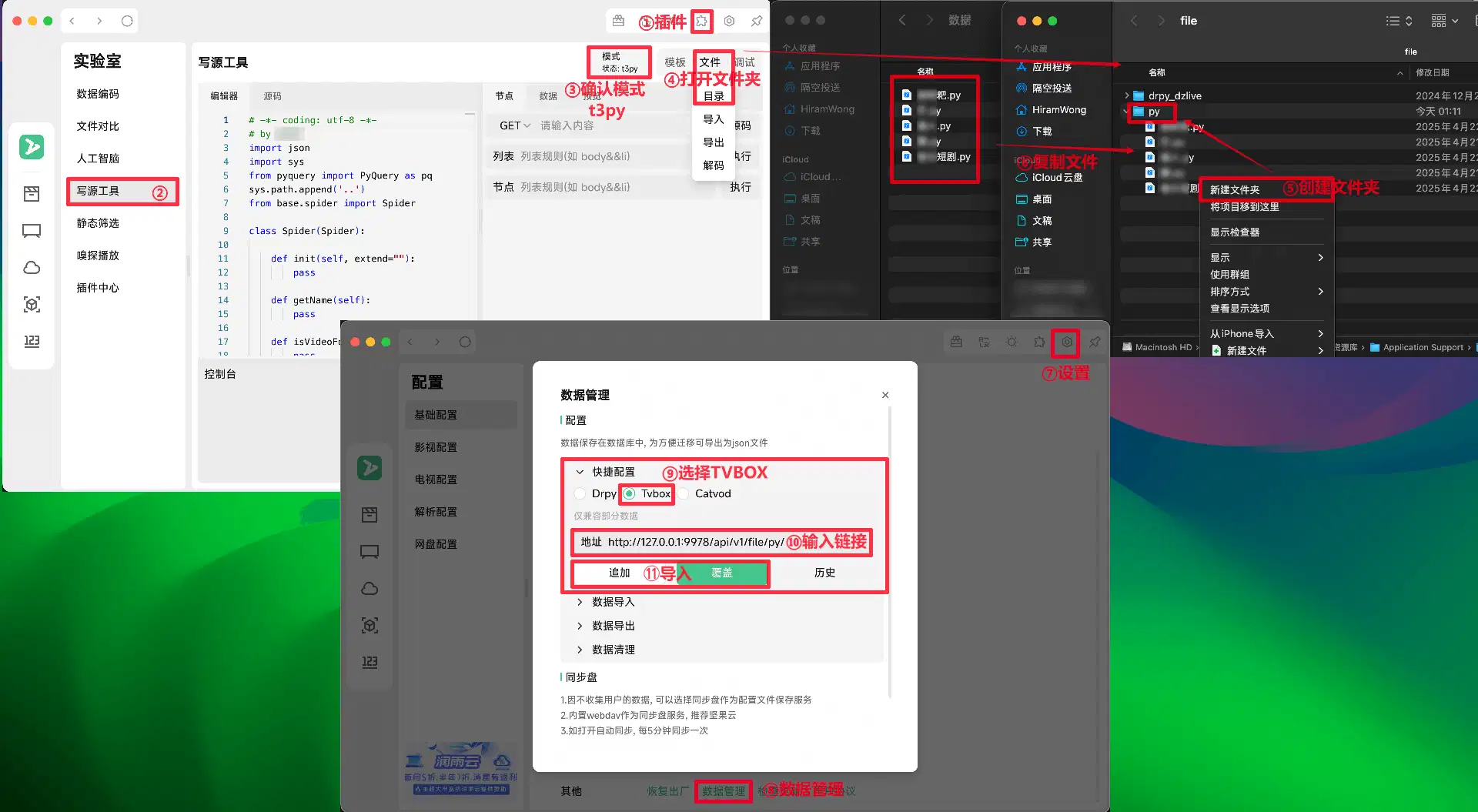Choose 导入 from the 文件 dropdown menu

[x=714, y=119]
